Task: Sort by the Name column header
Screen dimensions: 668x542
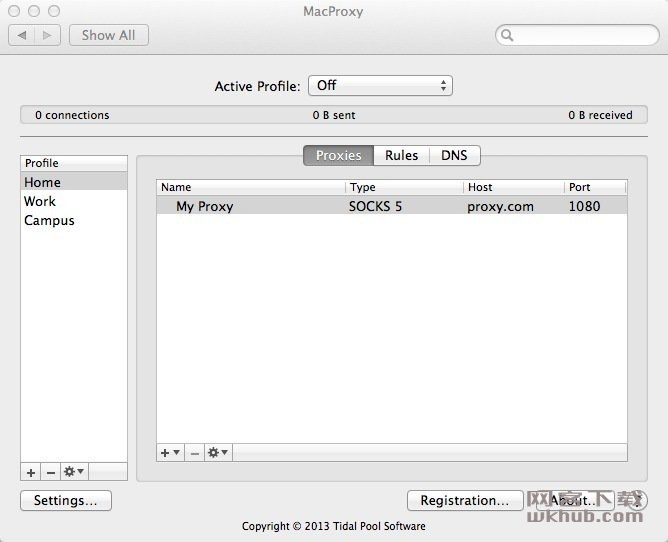Action: pos(251,187)
